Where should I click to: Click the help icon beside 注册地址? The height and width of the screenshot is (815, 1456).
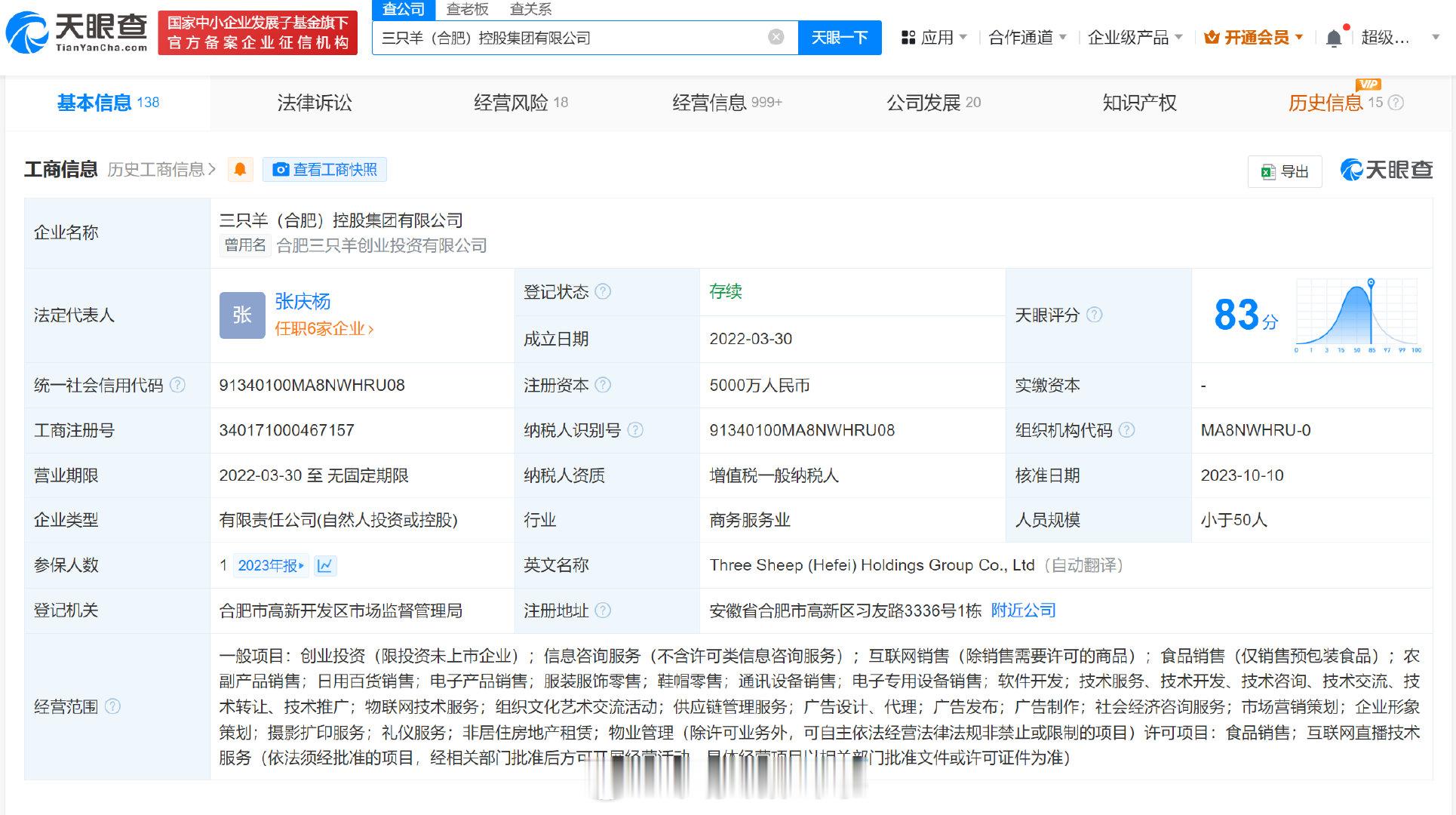click(603, 610)
